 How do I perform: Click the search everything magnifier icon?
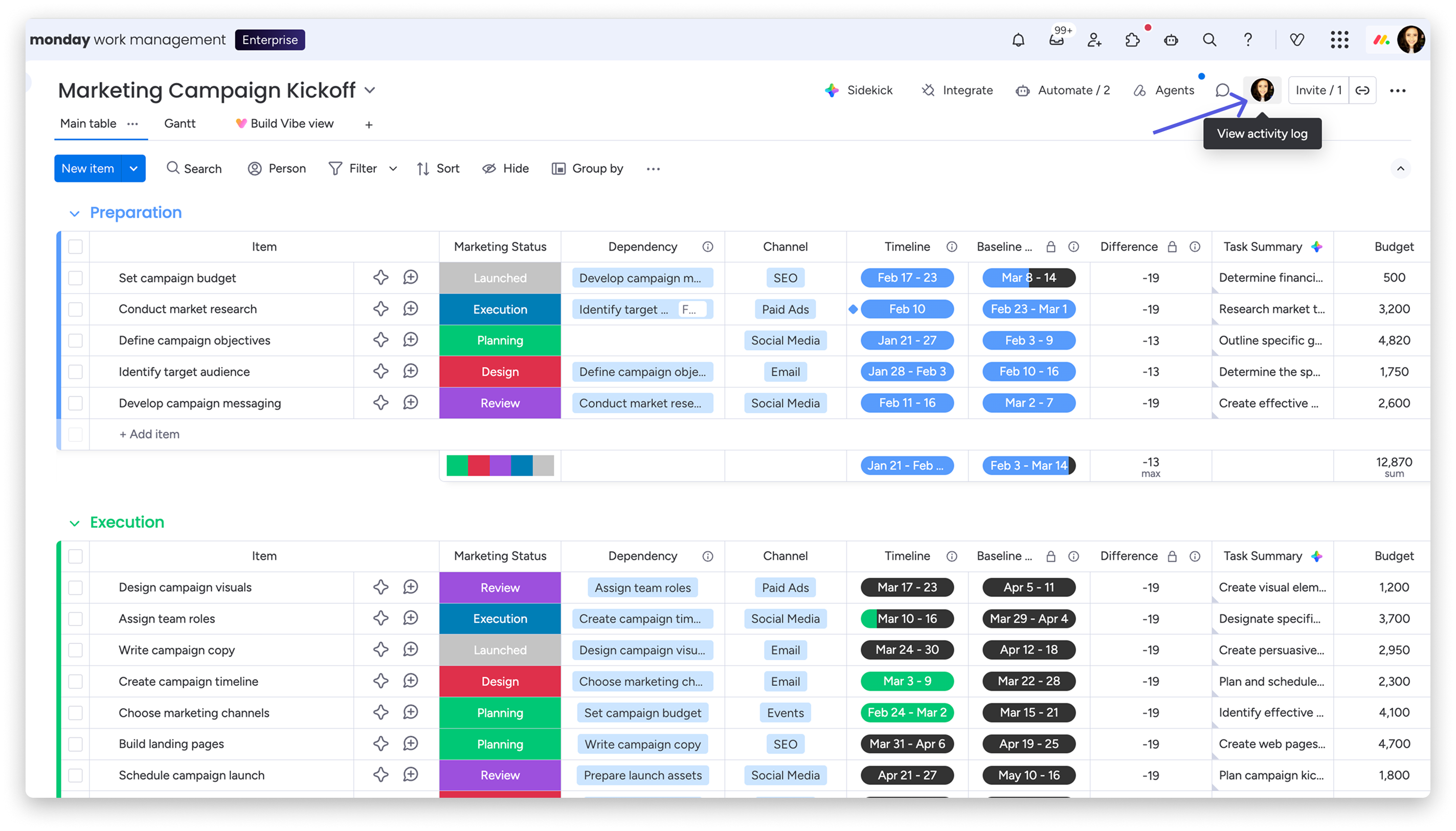click(1209, 40)
